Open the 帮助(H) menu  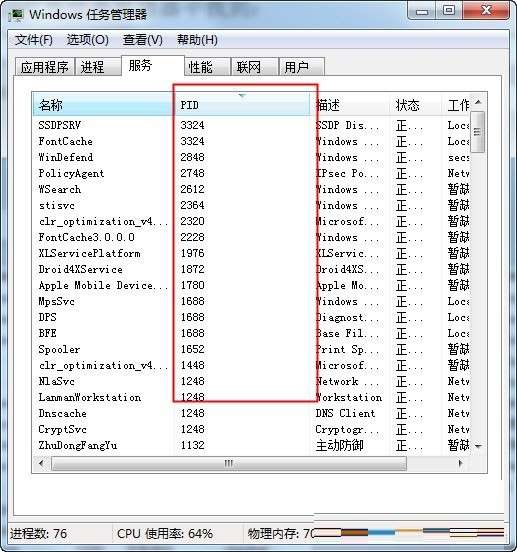(x=197, y=40)
